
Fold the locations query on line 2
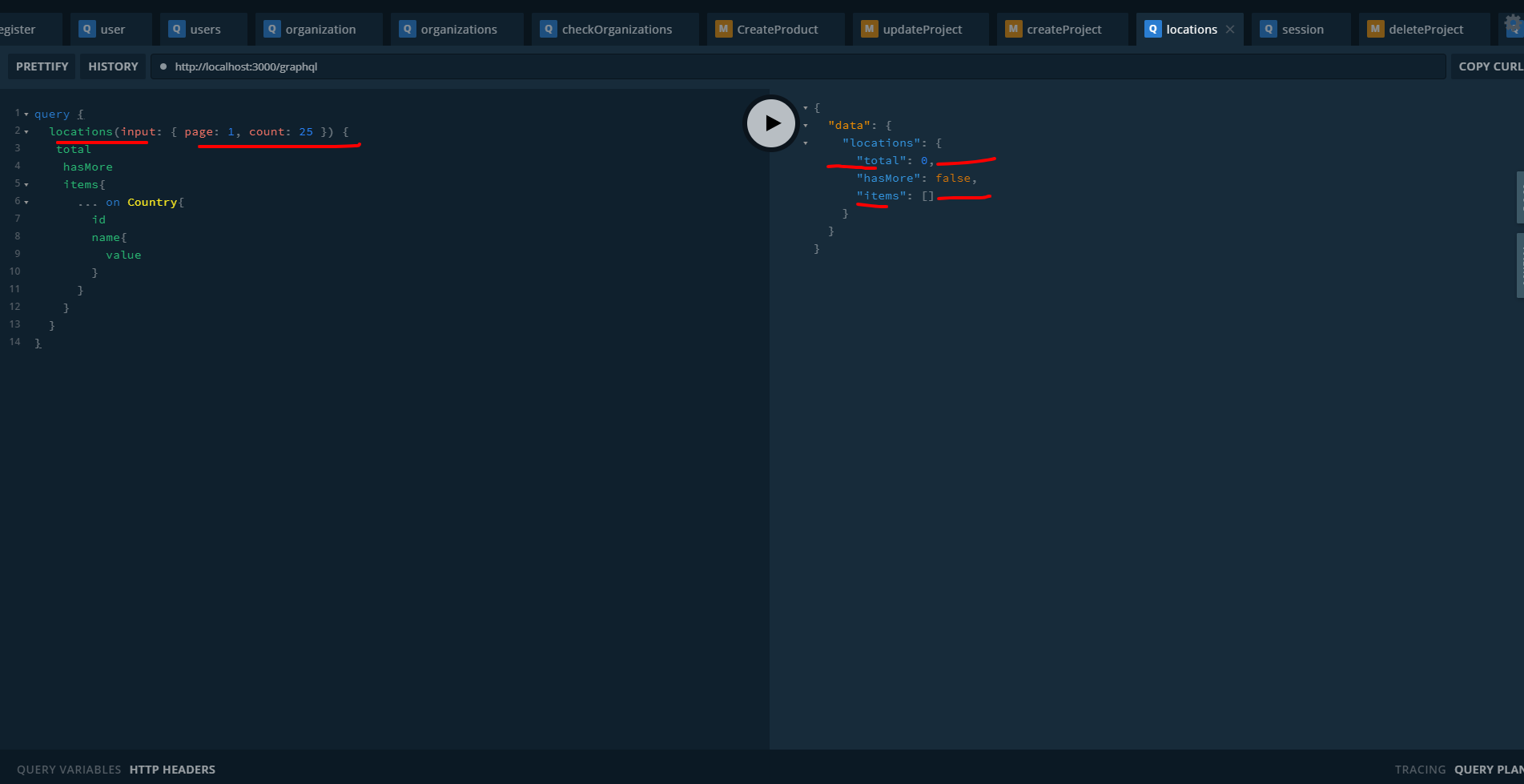26,131
